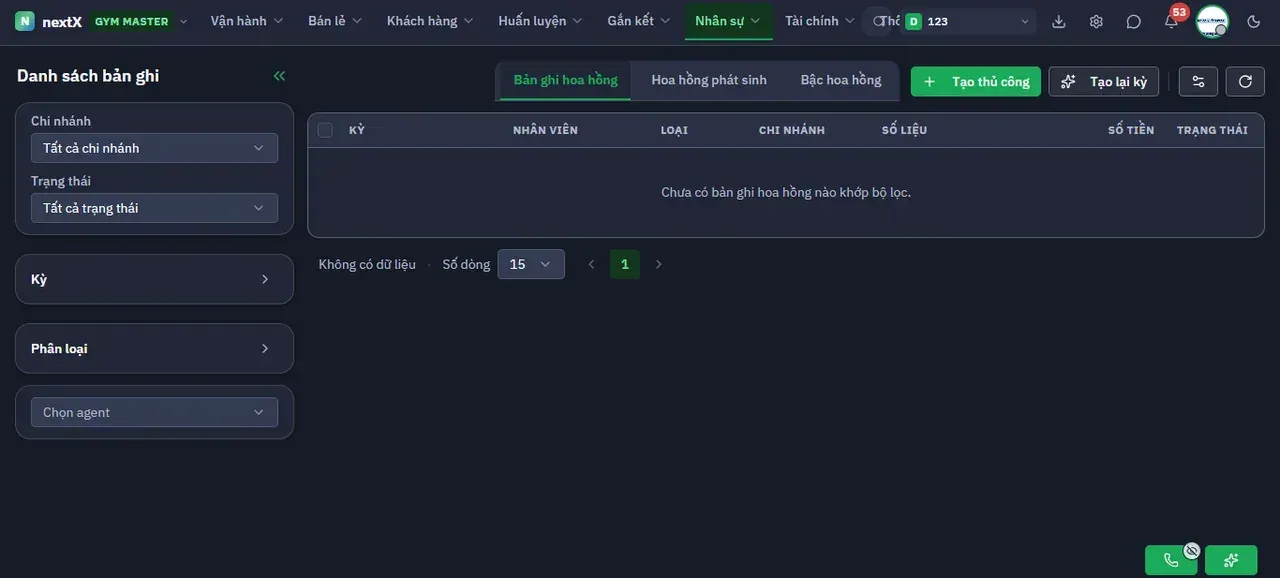
Task: Open the Huấn luyện menu
Action: 541,21
